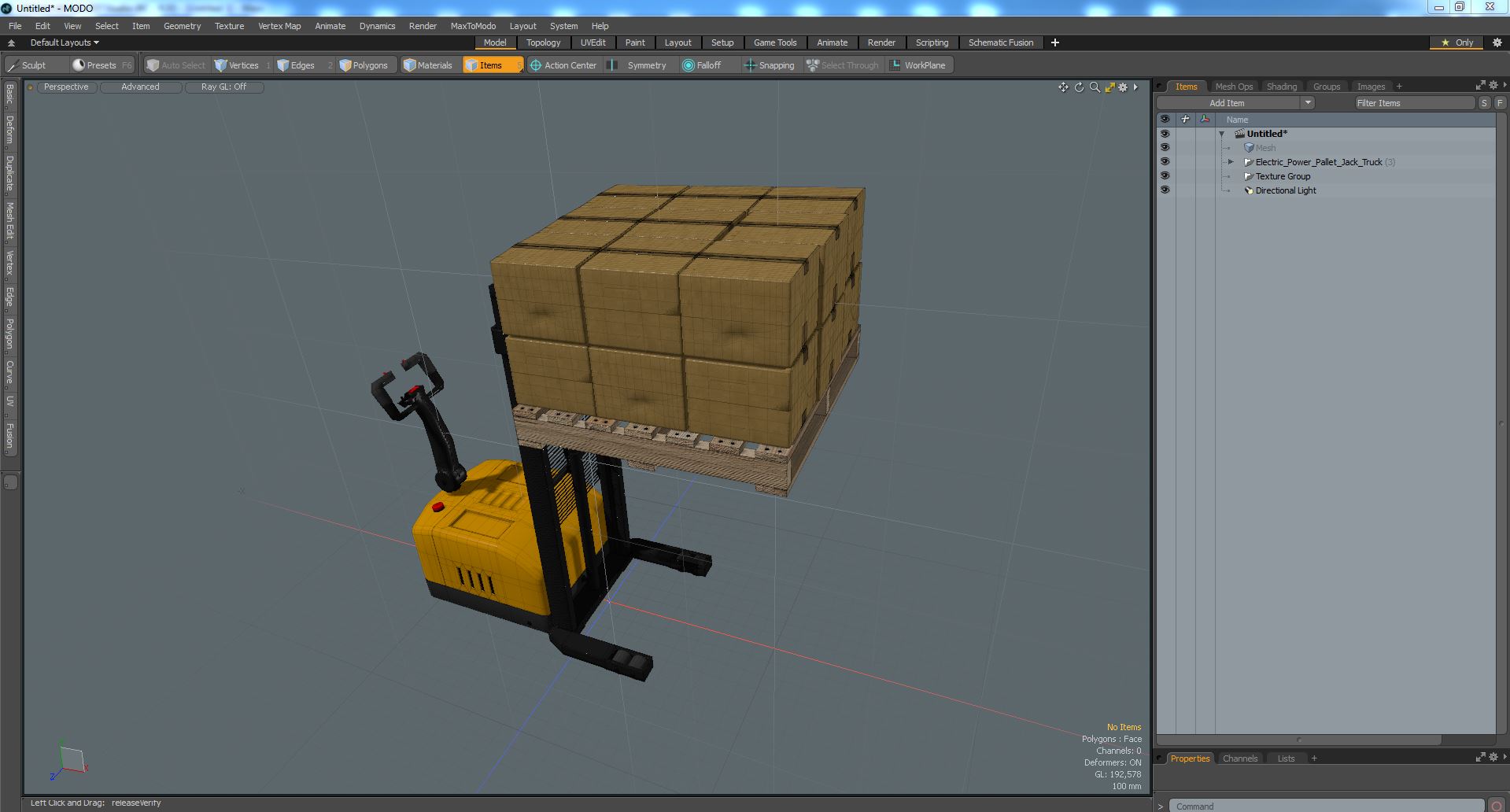
Task: Collapse the Untitled scene tree
Action: click(1222, 135)
